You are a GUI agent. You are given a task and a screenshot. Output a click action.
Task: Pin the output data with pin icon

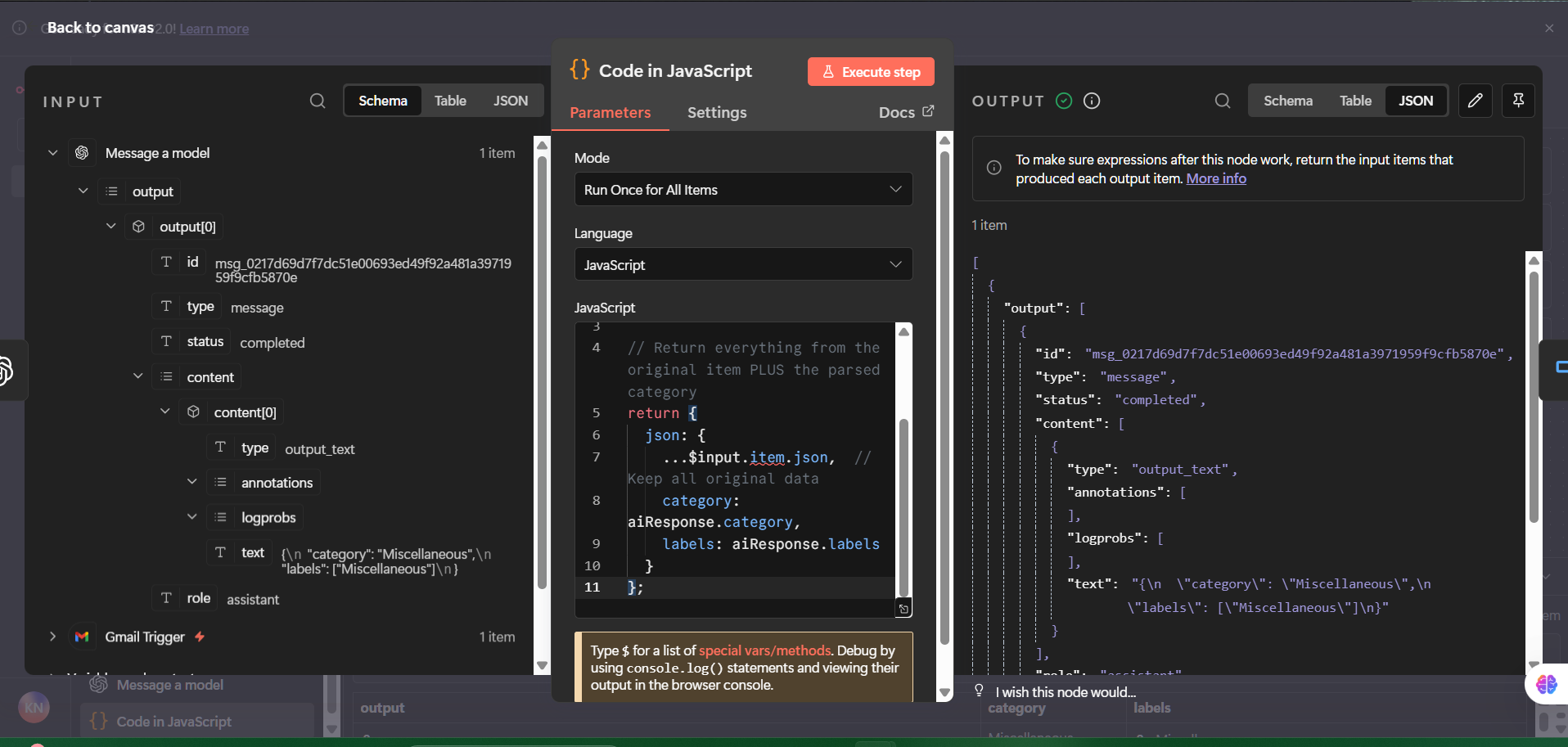pos(1518,101)
